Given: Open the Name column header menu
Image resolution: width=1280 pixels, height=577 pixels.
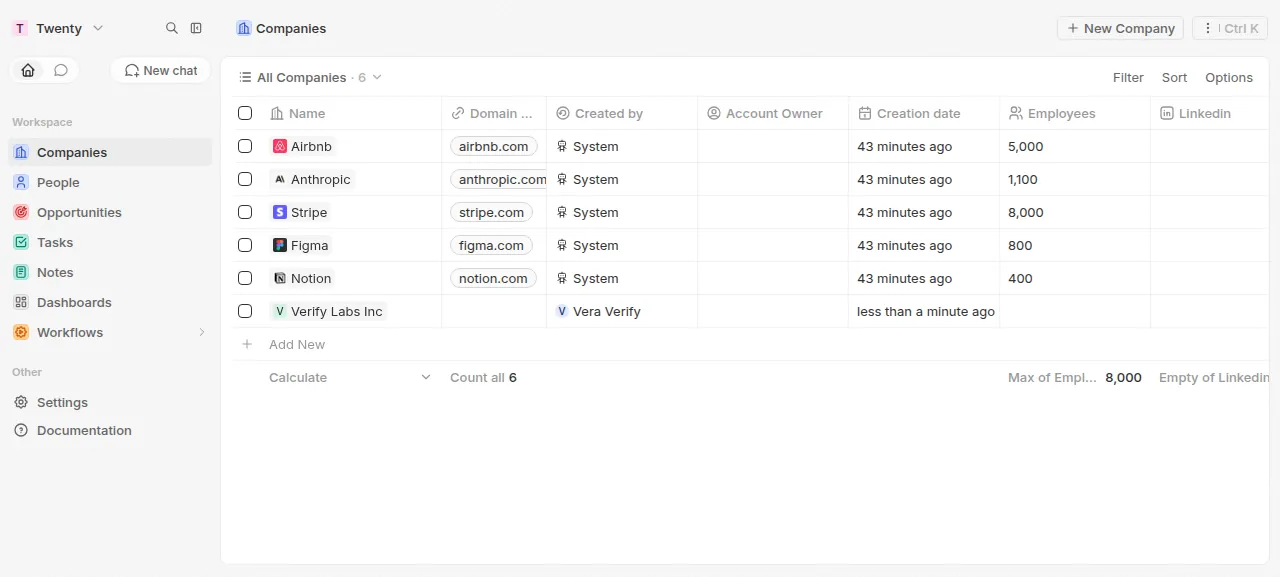Looking at the screenshot, I should tap(351, 113).
